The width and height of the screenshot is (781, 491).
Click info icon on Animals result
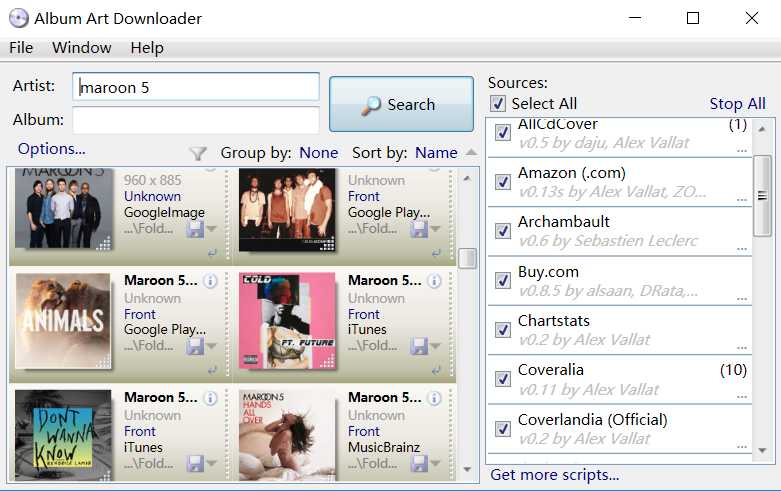211,281
